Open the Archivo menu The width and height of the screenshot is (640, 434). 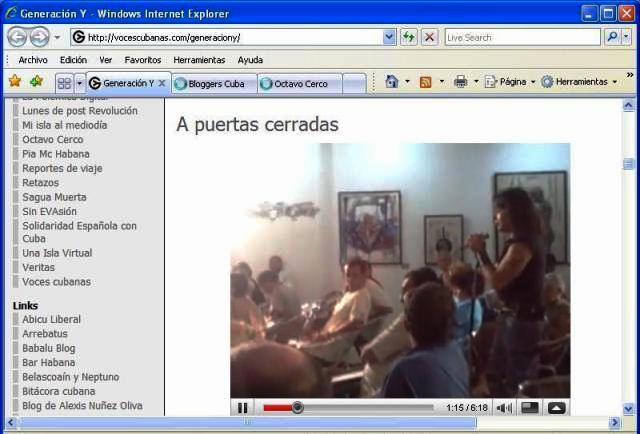tap(33, 60)
